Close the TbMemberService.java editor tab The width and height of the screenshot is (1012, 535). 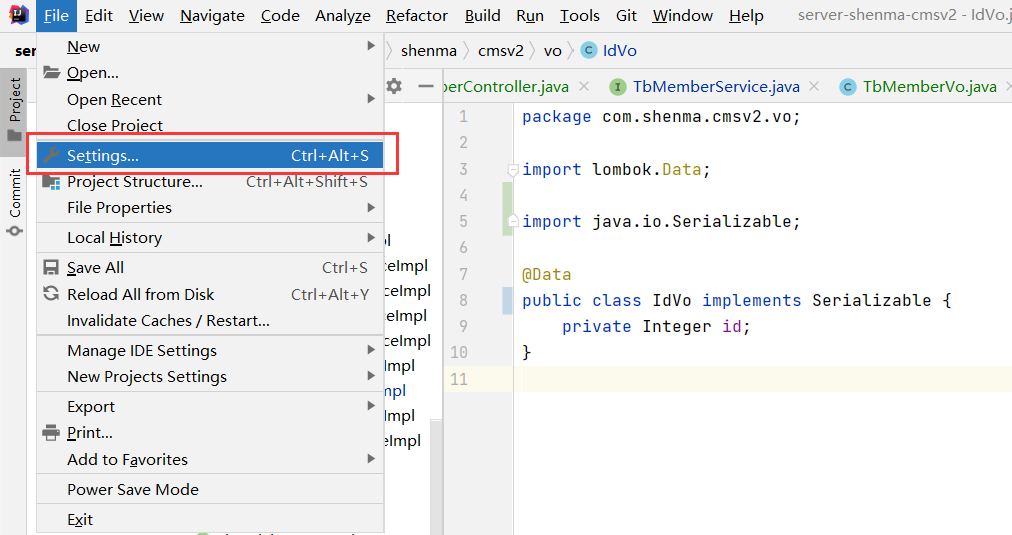[x=814, y=86]
